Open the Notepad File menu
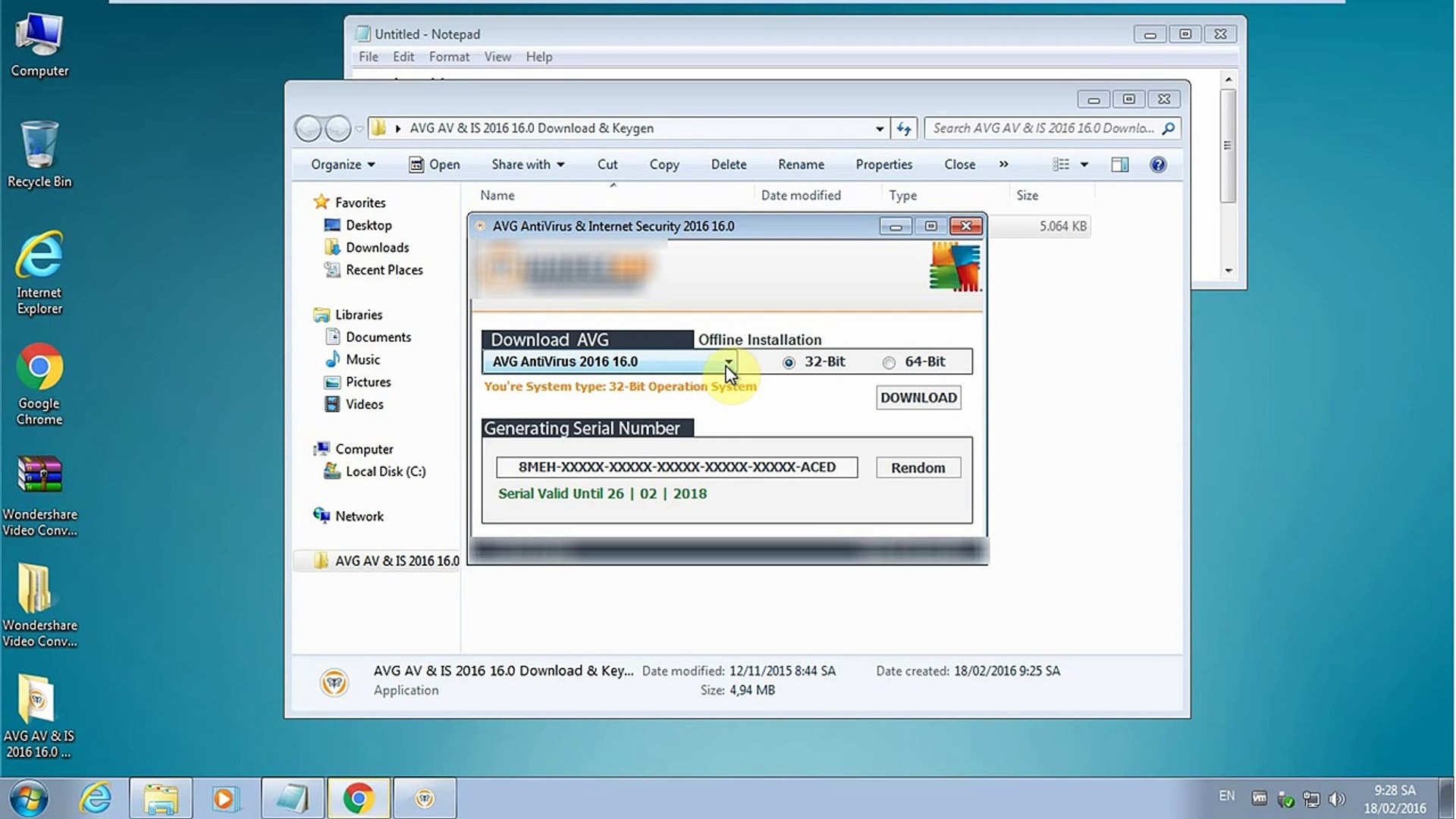This screenshot has width=1456, height=819. [x=368, y=57]
